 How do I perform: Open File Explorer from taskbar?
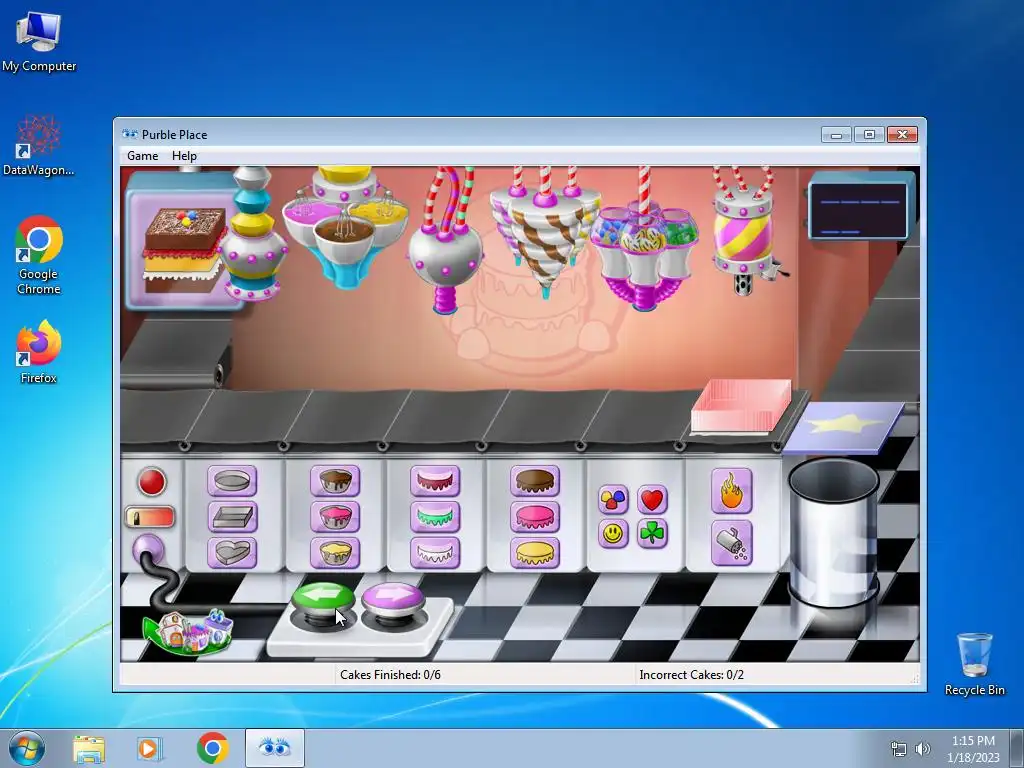(x=89, y=748)
